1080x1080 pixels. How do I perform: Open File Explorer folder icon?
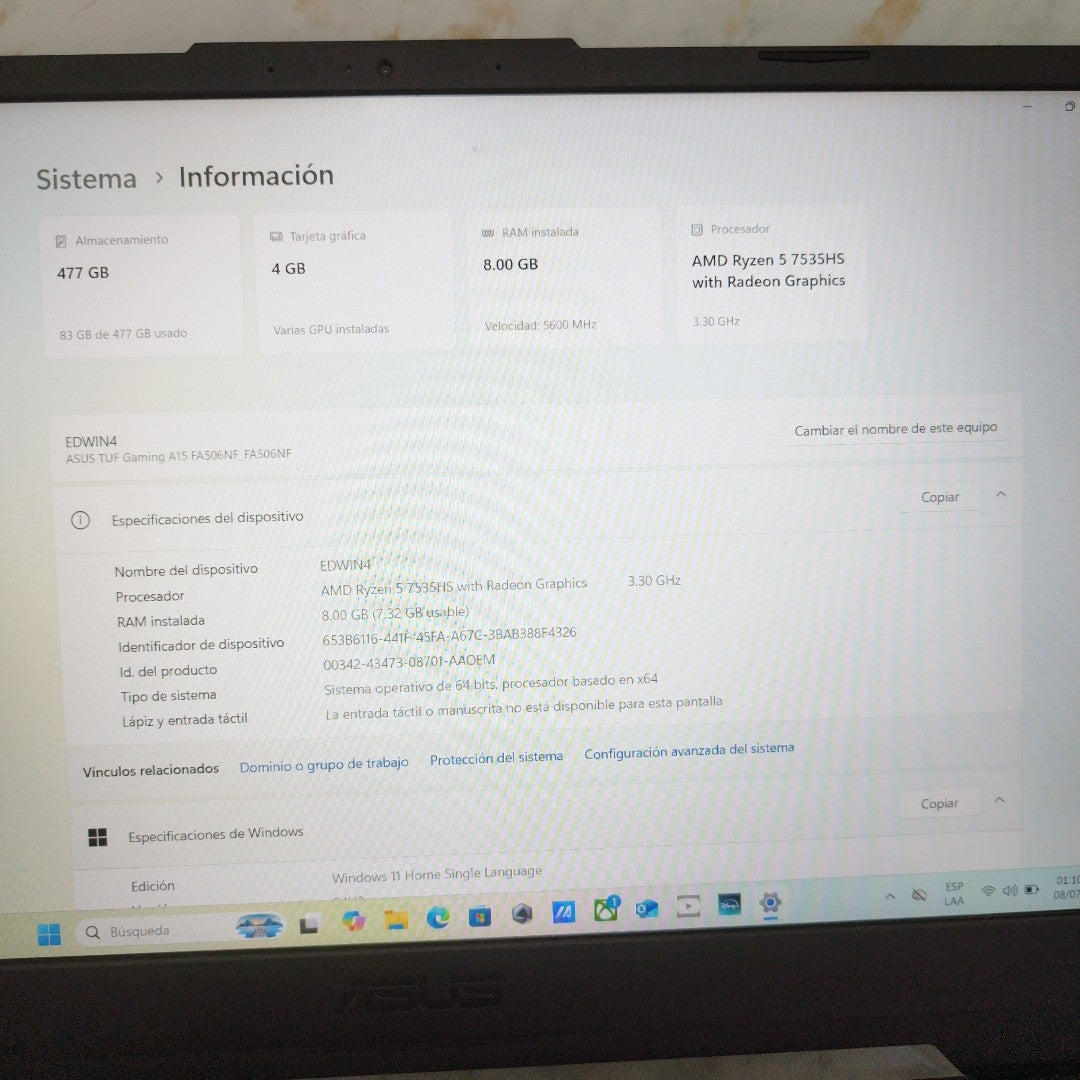tap(396, 920)
